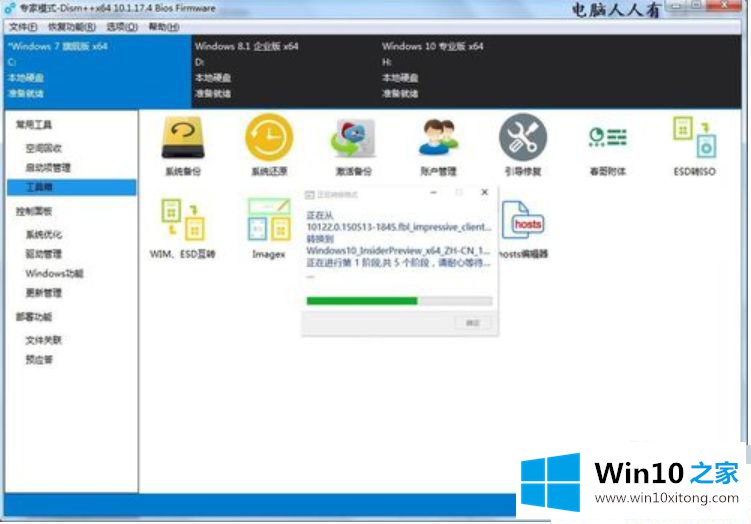
Task: Open the hosts编辑器 editor
Action: [x=523, y=228]
